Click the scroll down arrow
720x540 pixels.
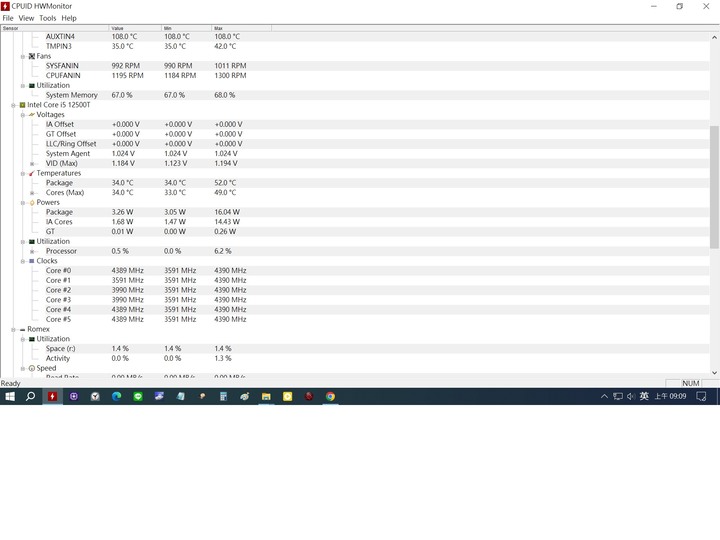pos(714,373)
